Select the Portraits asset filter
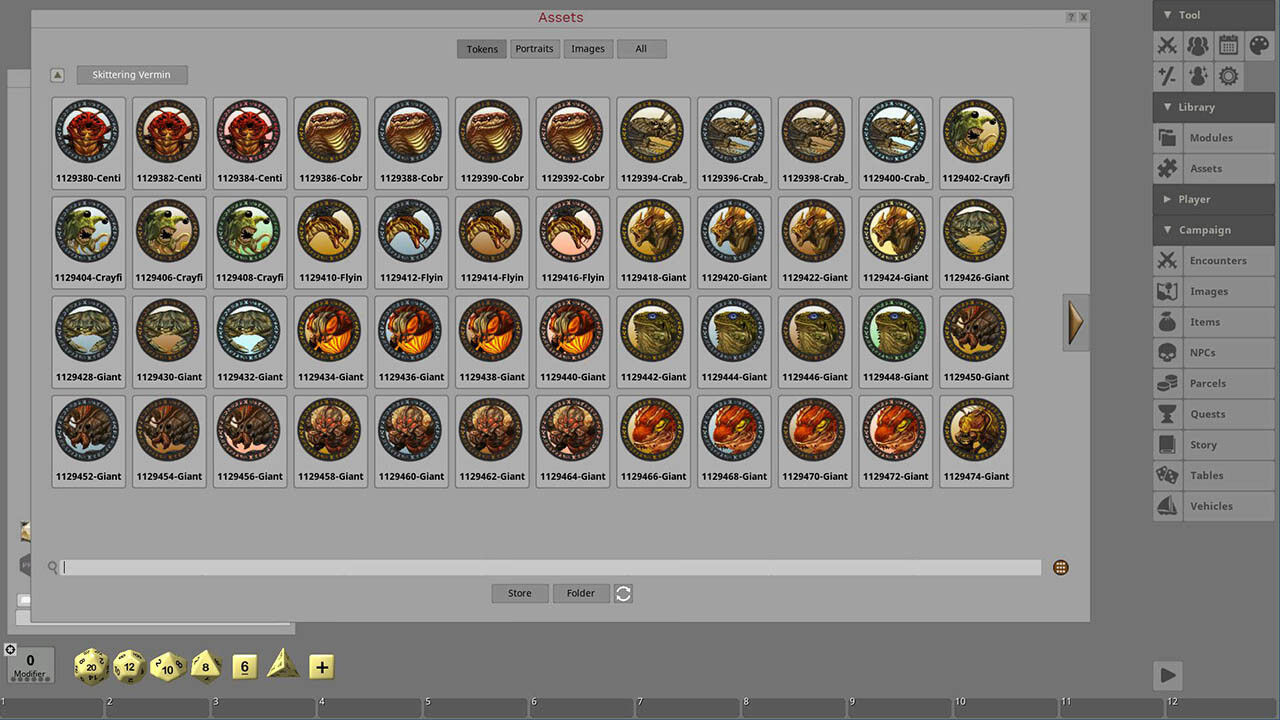 (534, 48)
